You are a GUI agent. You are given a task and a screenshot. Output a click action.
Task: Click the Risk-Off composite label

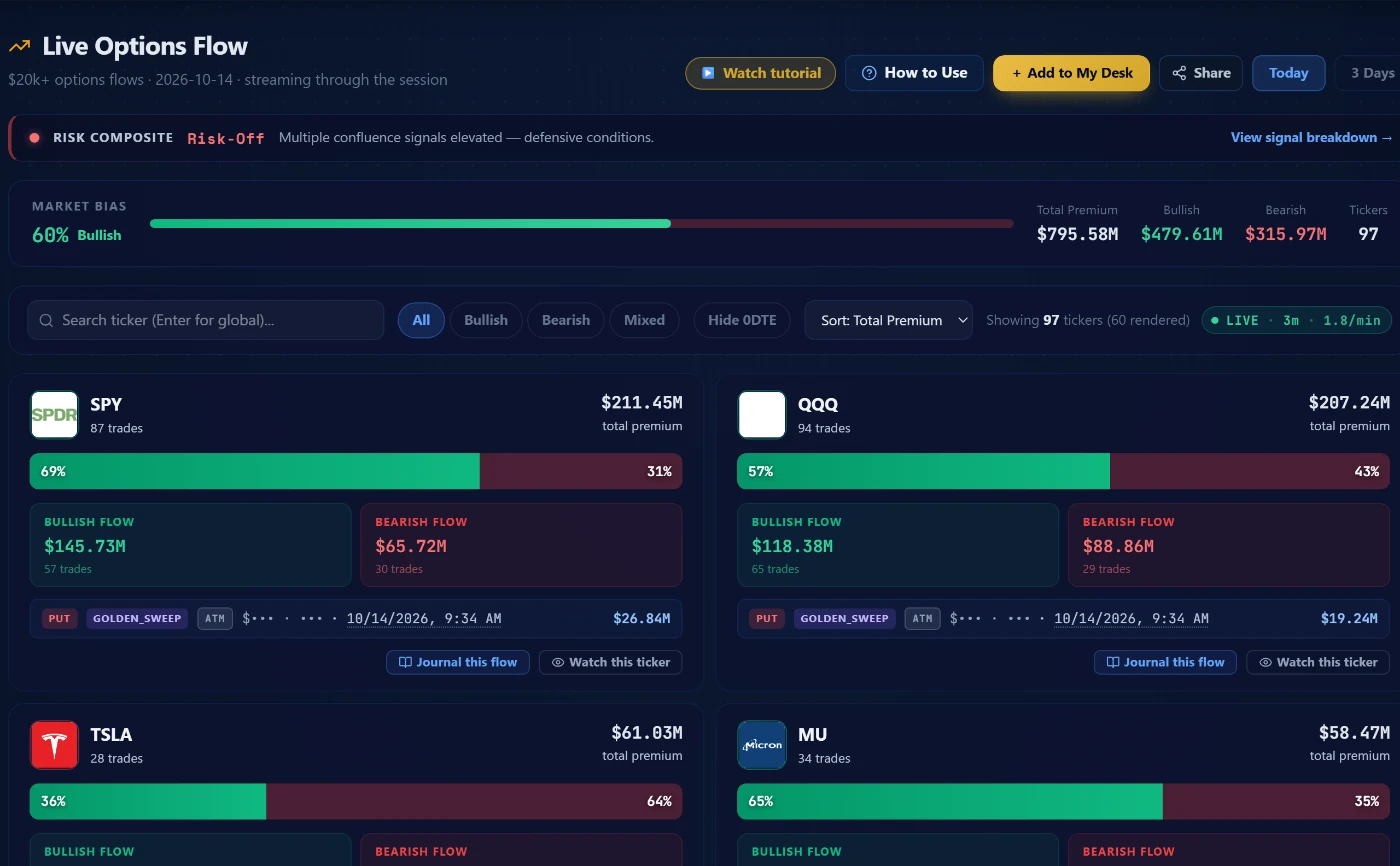tap(226, 138)
